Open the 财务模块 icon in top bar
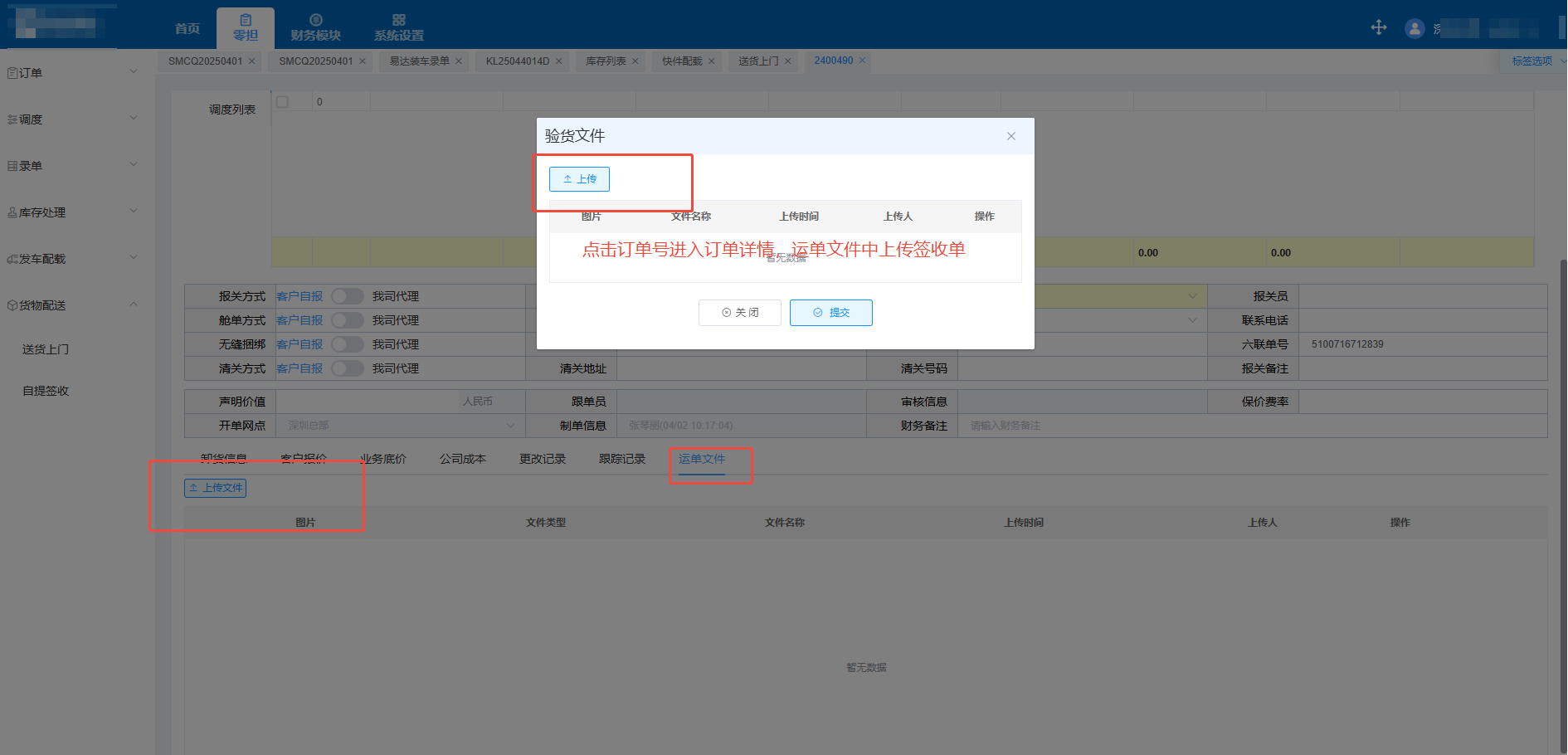 [315, 20]
